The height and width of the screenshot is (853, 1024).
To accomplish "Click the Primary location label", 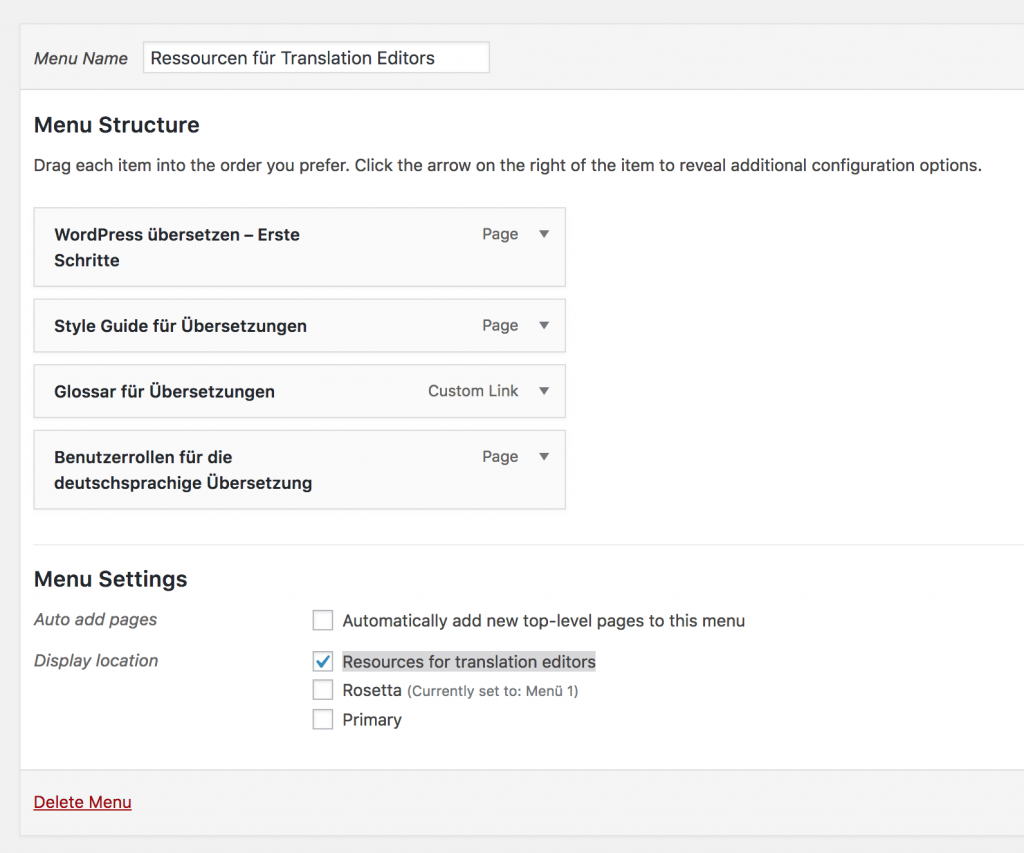I will (x=372, y=720).
